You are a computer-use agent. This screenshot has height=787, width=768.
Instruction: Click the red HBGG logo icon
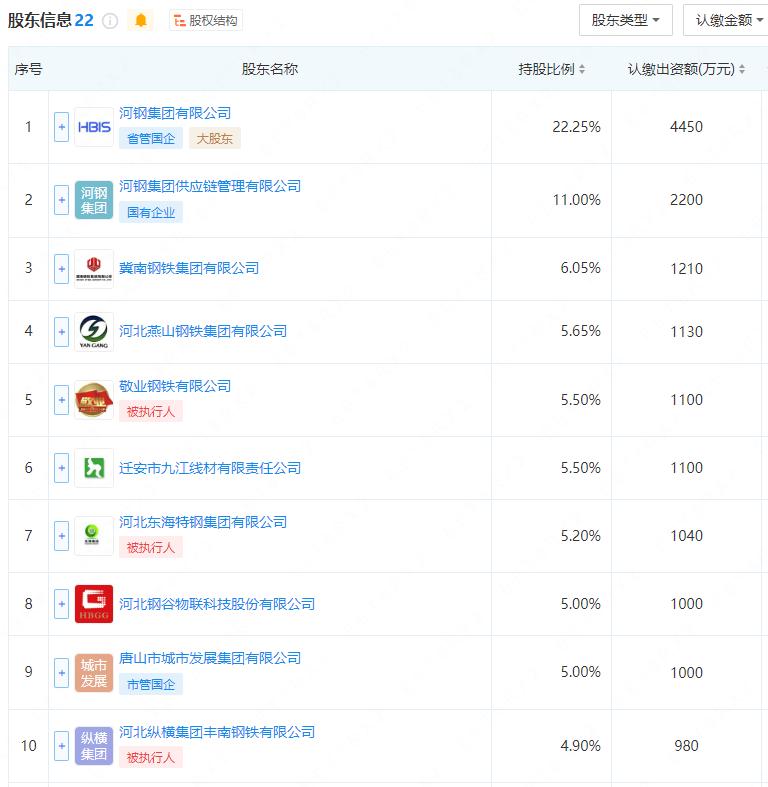click(x=94, y=604)
